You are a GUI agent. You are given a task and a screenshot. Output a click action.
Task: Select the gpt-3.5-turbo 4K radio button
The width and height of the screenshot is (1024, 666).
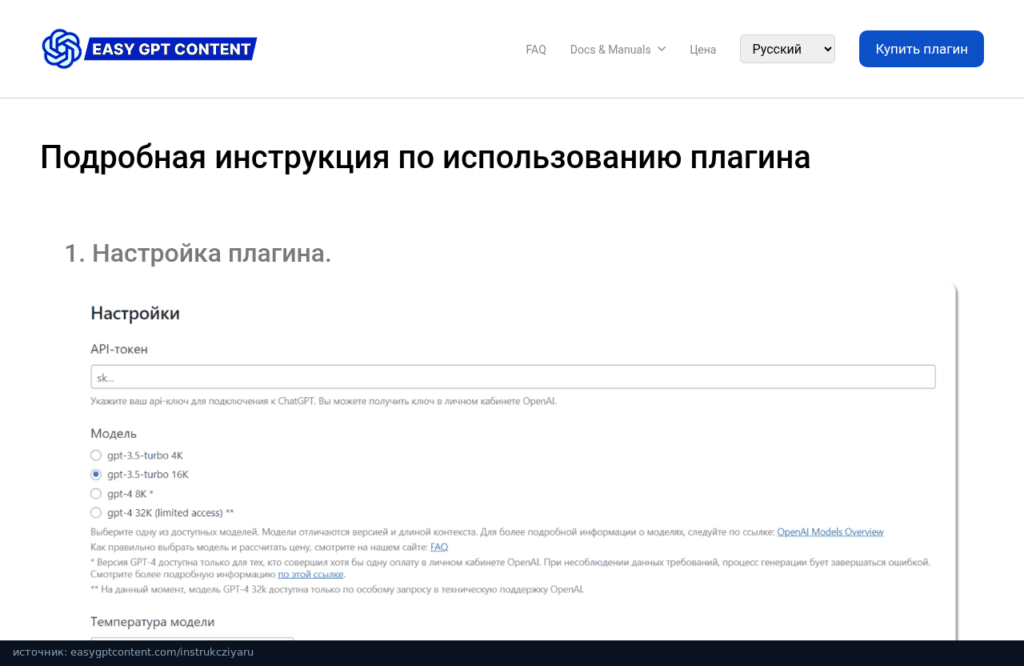pyautogui.click(x=96, y=455)
